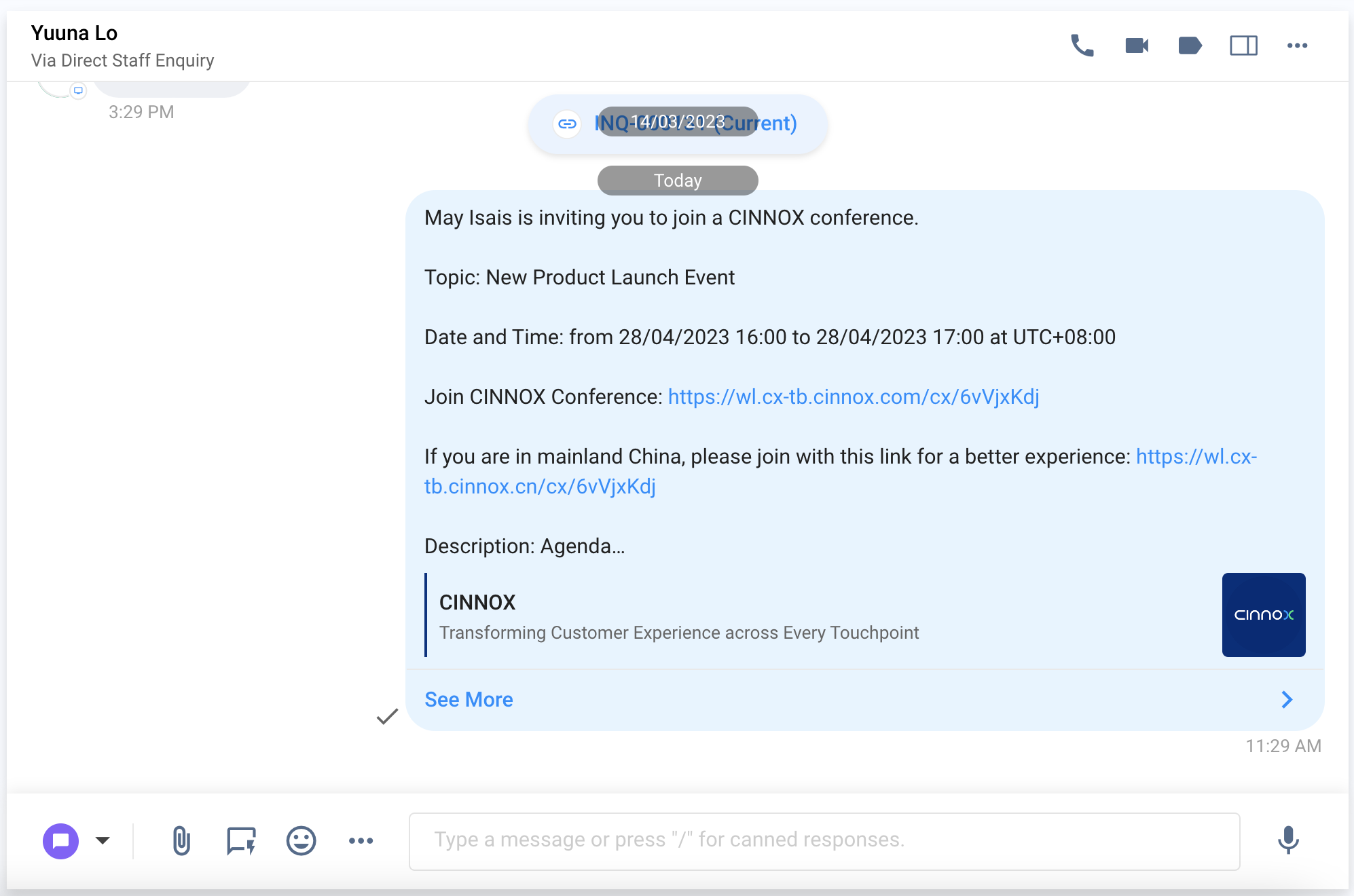Viewport: 1354px width, 896px height.
Task: Expand message using right chevron arrow
Action: (1287, 700)
